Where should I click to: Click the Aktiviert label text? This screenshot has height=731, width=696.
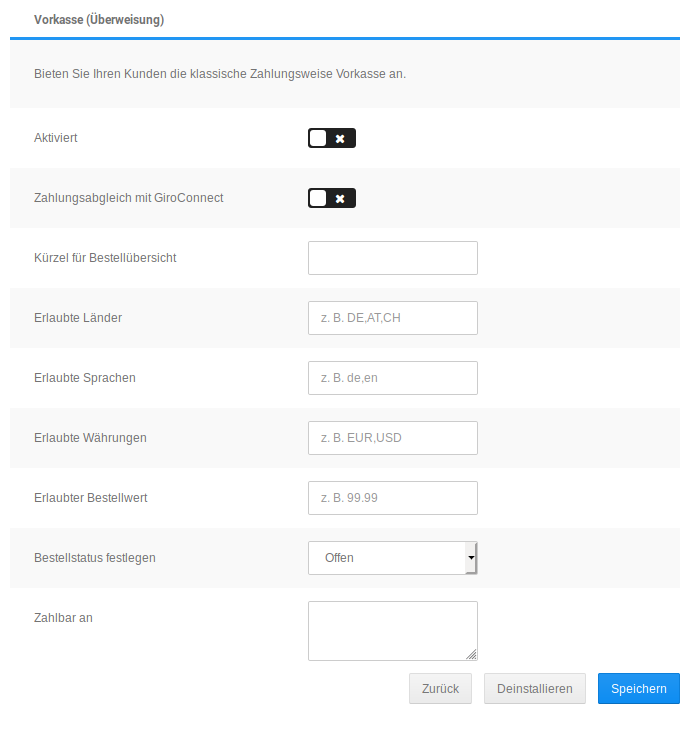[56, 138]
